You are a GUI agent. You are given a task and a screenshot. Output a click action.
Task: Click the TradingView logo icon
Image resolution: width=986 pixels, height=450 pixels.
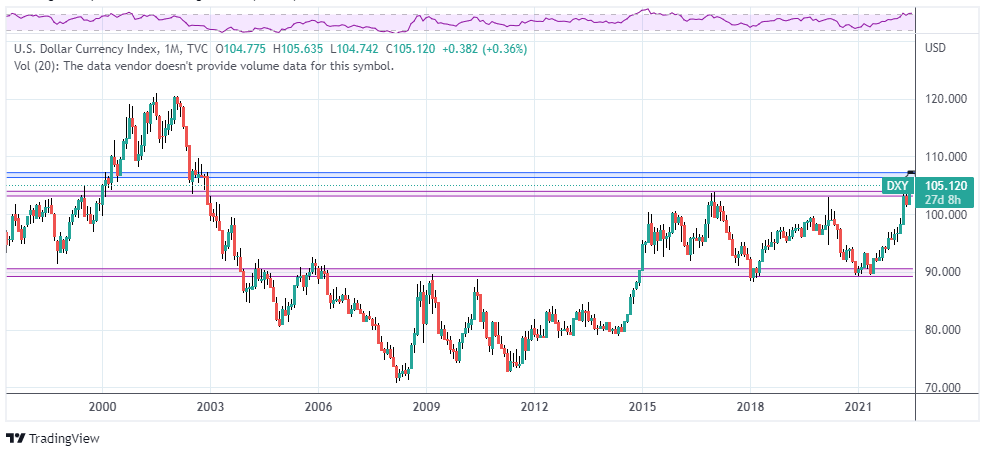click(x=15, y=438)
